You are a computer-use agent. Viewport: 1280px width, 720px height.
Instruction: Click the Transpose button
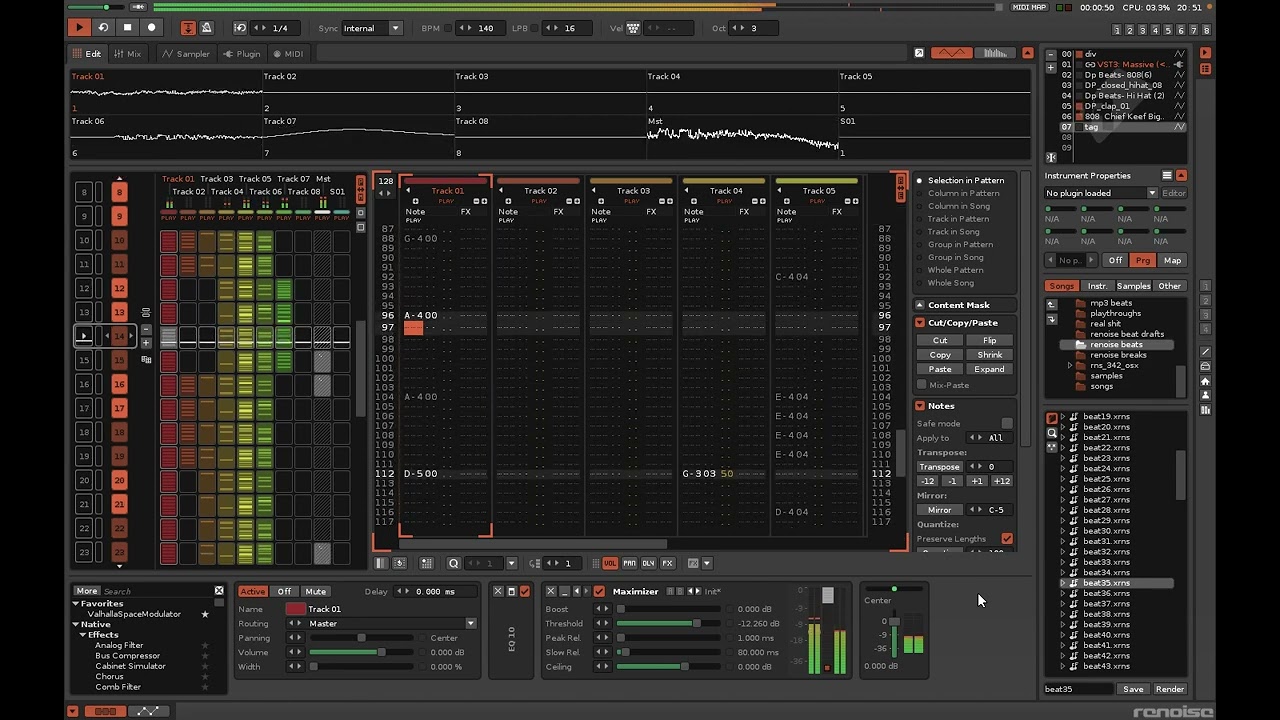click(939, 467)
